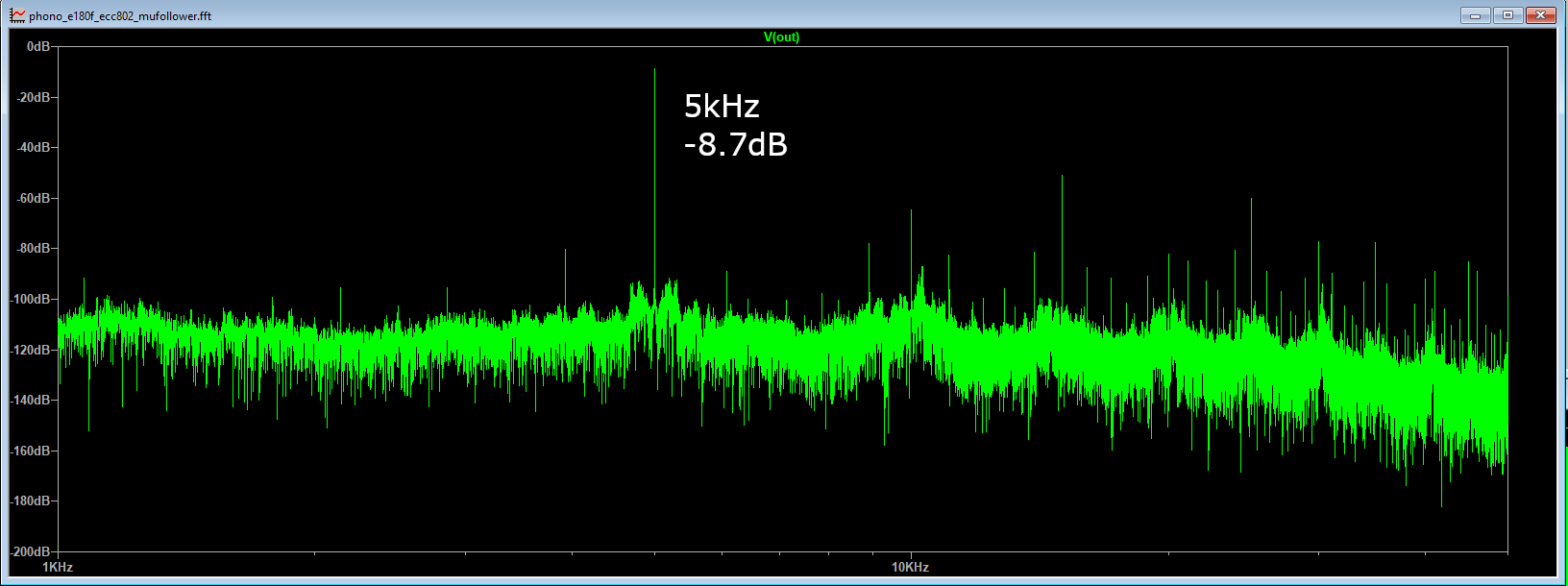
Task: Minimize the FFT plot window
Action: [1475, 15]
